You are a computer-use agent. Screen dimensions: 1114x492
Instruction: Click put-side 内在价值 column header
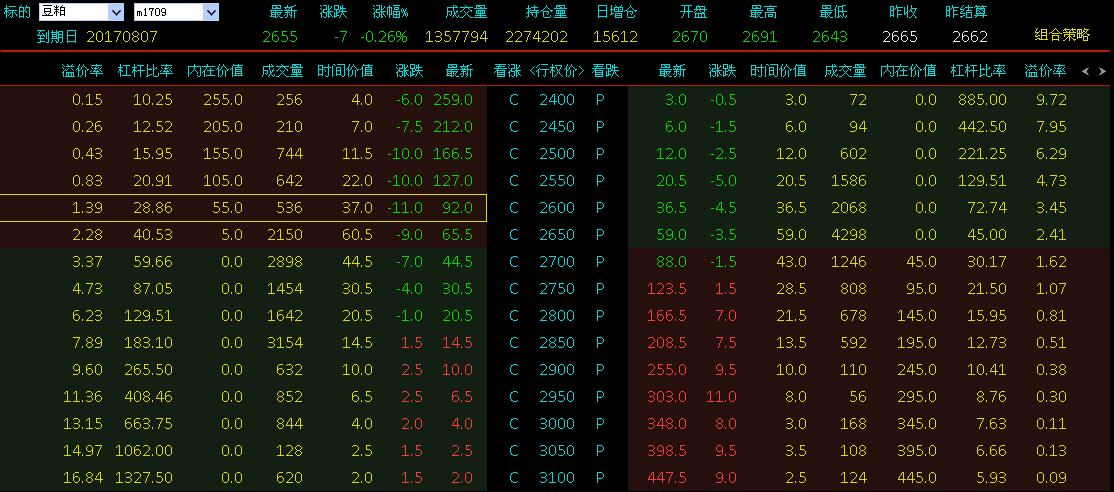click(x=908, y=71)
